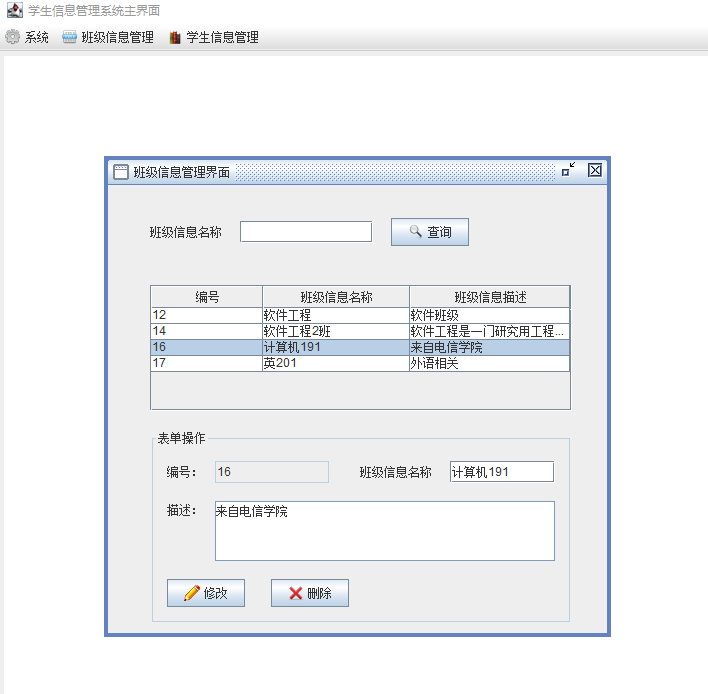Viewport: 708px width, 694px height.
Task: Click the 删除 button
Action: coord(310,593)
